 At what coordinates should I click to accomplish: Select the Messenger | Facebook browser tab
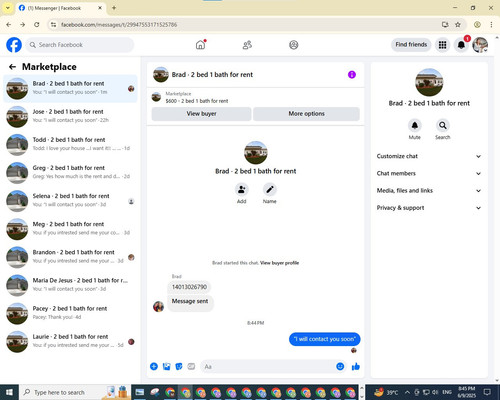pyautogui.click(x=60, y=8)
